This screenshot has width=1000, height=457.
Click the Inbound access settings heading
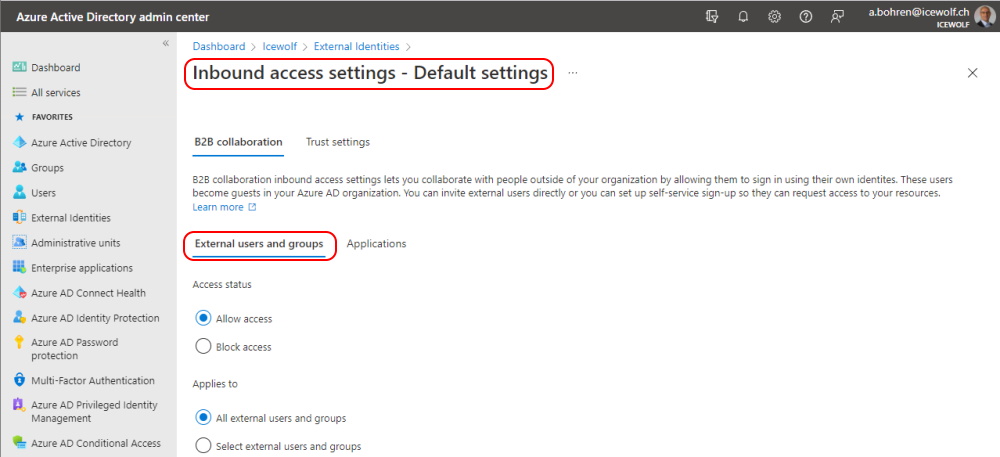pos(370,73)
